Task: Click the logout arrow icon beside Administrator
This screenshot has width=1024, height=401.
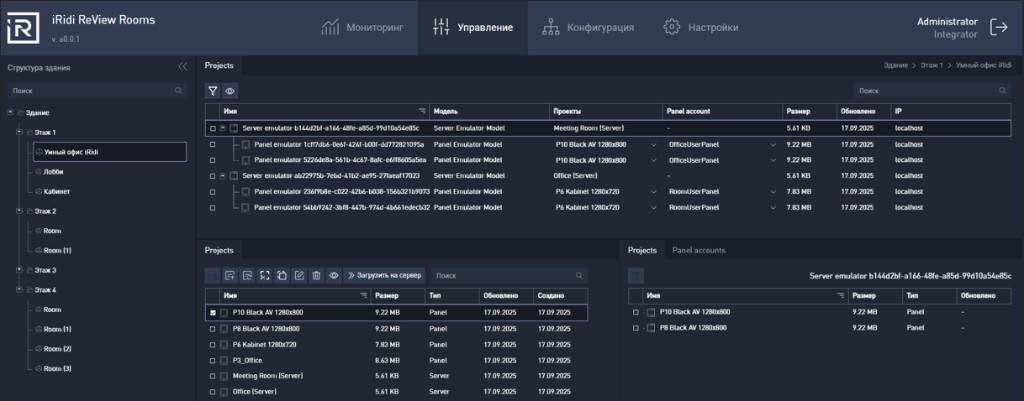Action: click(x=999, y=27)
